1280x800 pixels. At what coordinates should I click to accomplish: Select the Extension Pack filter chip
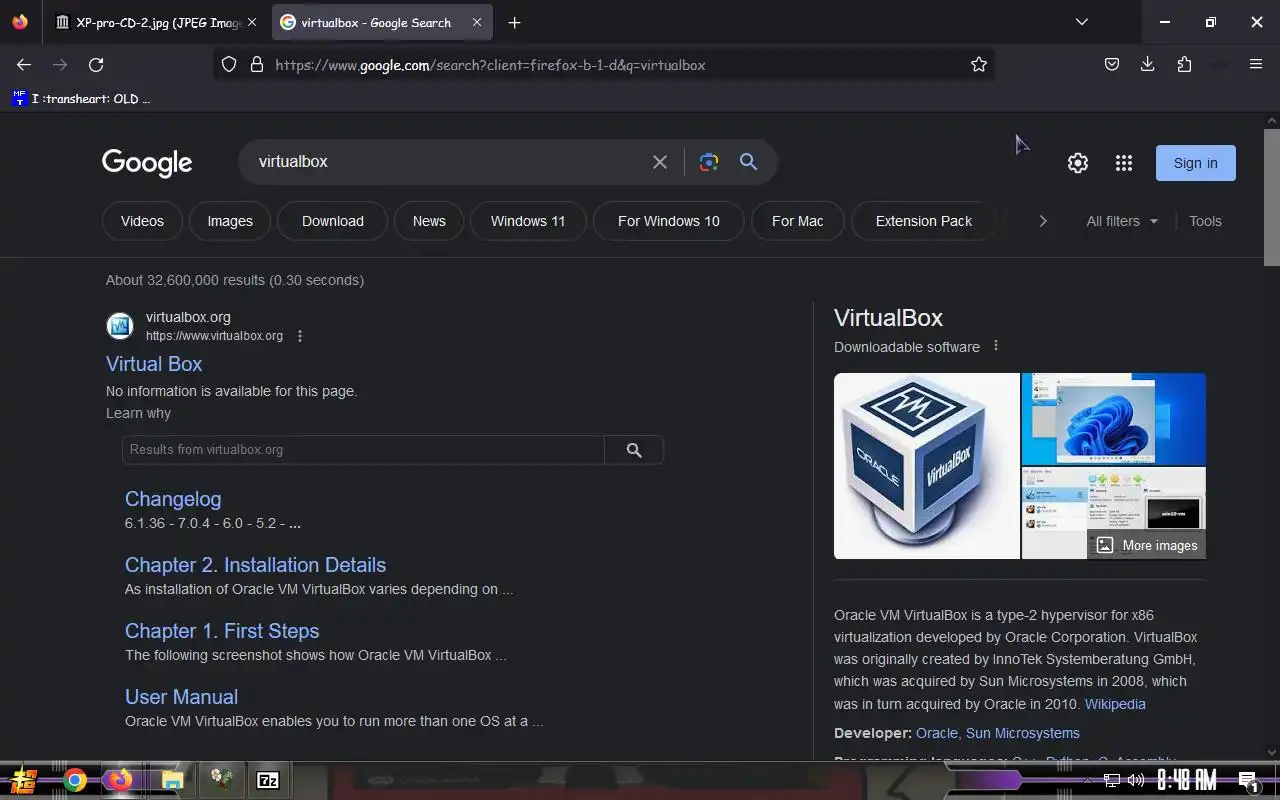point(924,221)
